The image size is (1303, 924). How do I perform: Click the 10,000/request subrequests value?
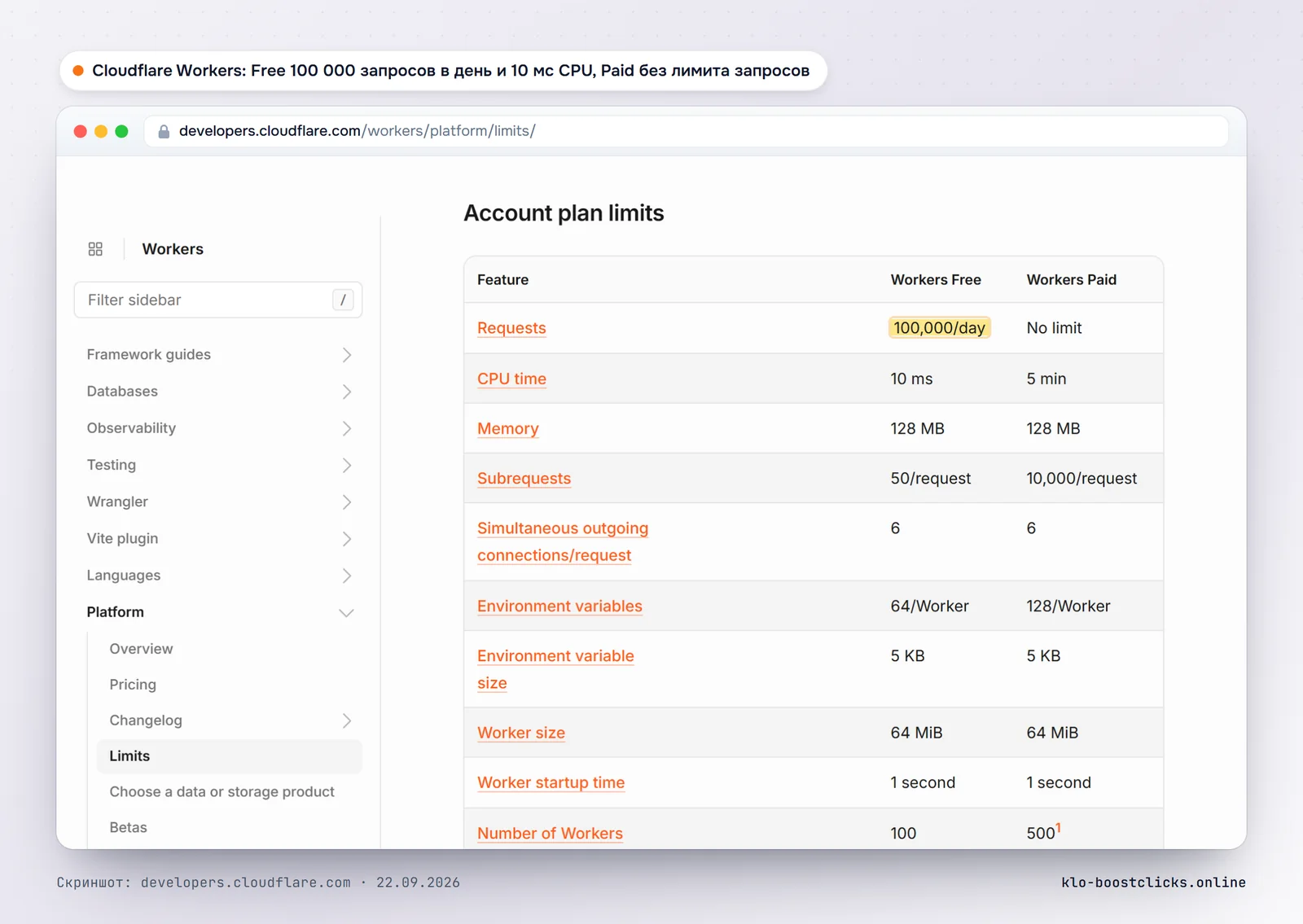pos(1081,479)
